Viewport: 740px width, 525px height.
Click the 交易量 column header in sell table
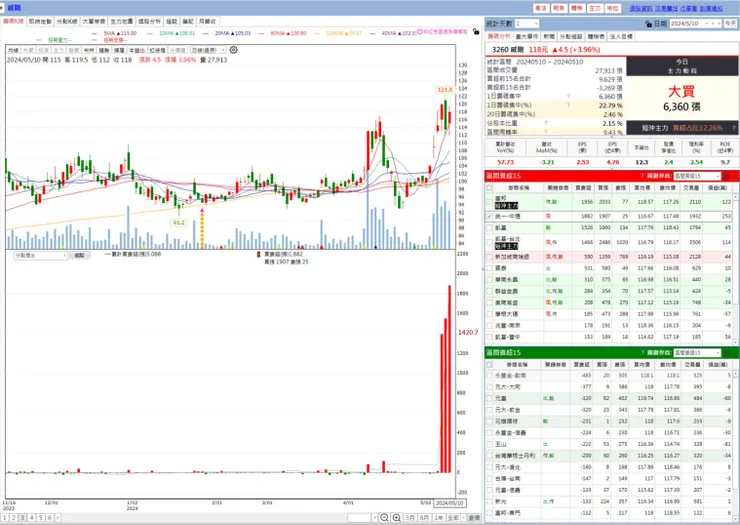(691, 364)
